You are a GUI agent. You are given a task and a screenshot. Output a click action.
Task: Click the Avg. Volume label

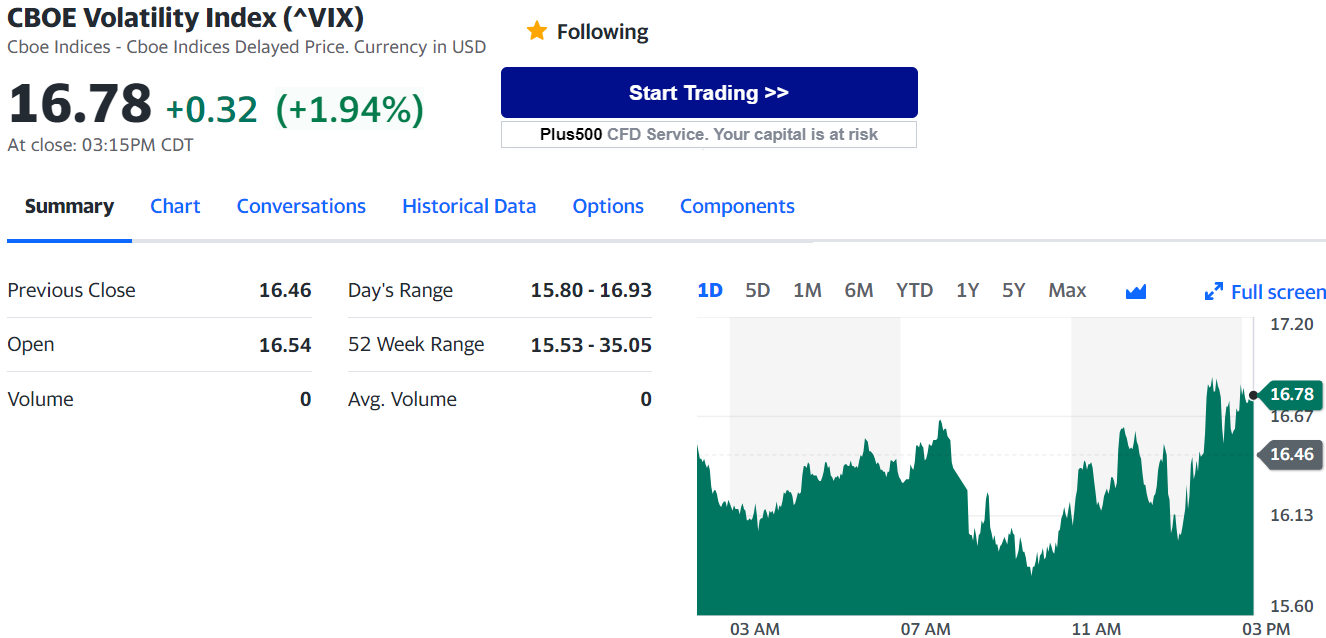tap(402, 399)
